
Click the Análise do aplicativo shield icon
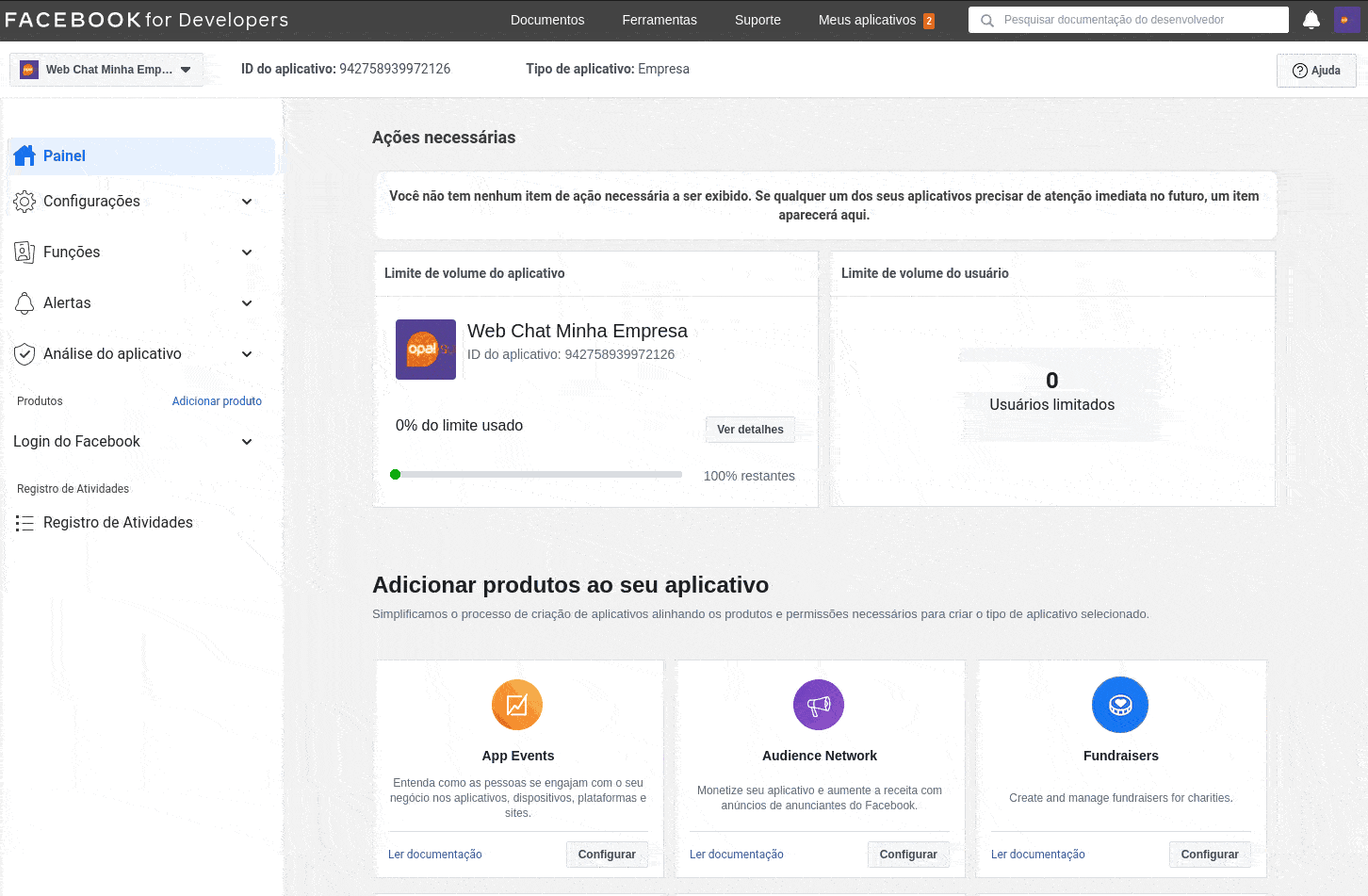[24, 353]
